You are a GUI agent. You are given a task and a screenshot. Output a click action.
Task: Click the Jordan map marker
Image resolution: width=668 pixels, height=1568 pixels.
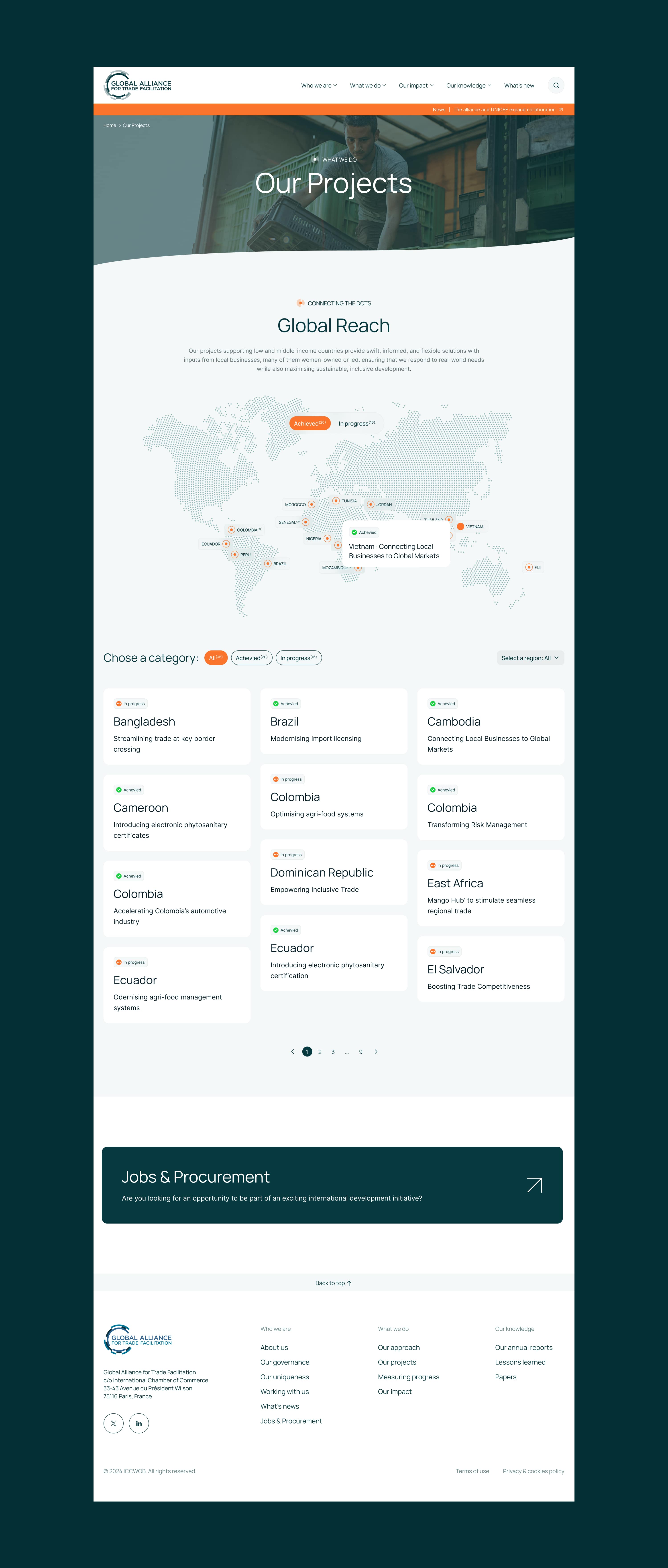point(371,505)
